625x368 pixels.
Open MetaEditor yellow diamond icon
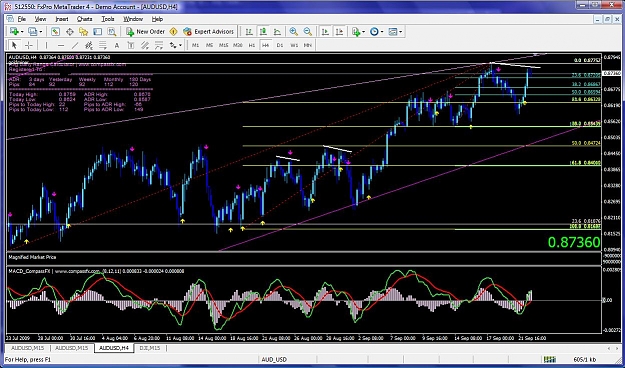tap(173, 31)
